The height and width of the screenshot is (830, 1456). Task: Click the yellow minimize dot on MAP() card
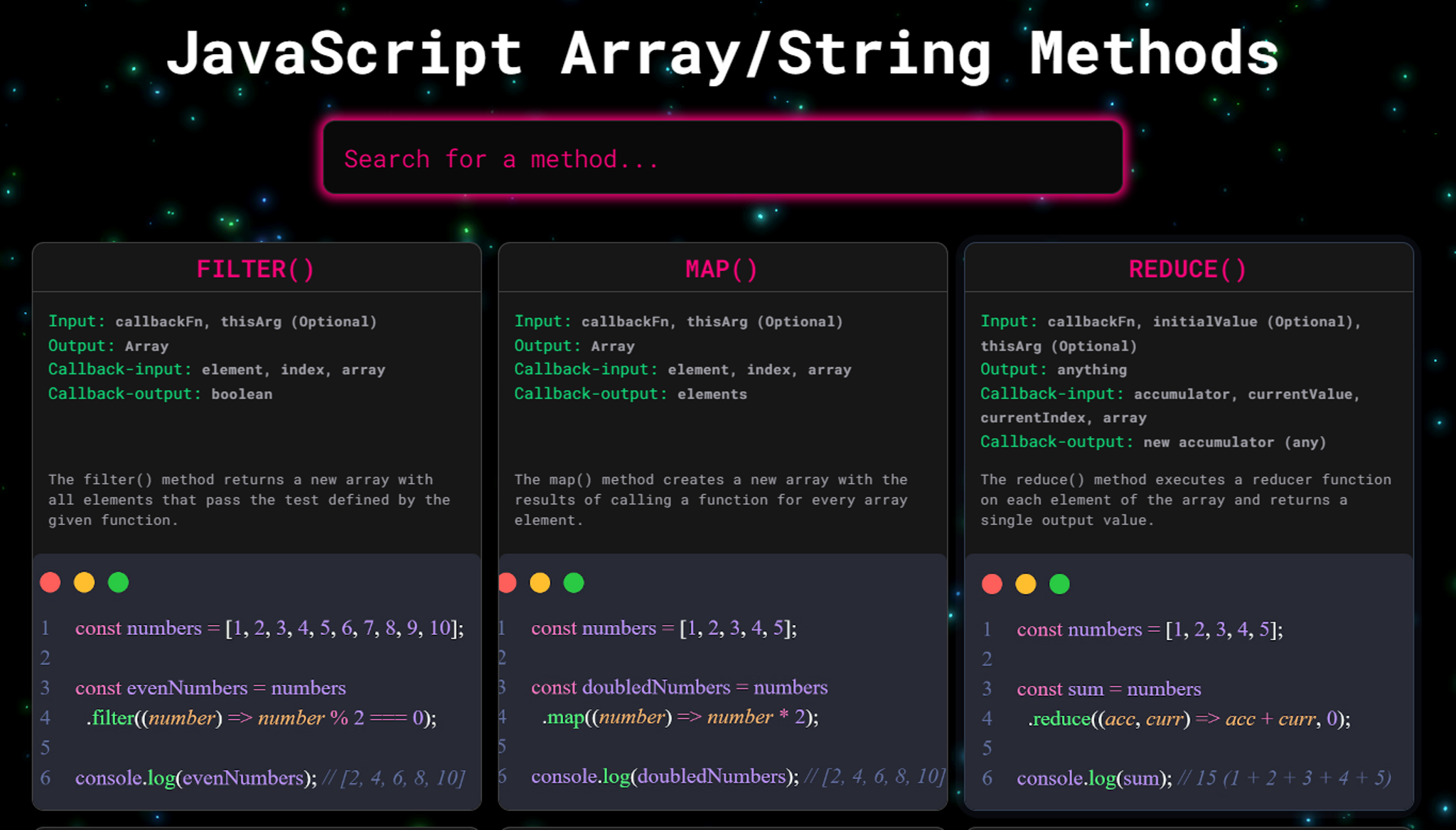coord(542,582)
